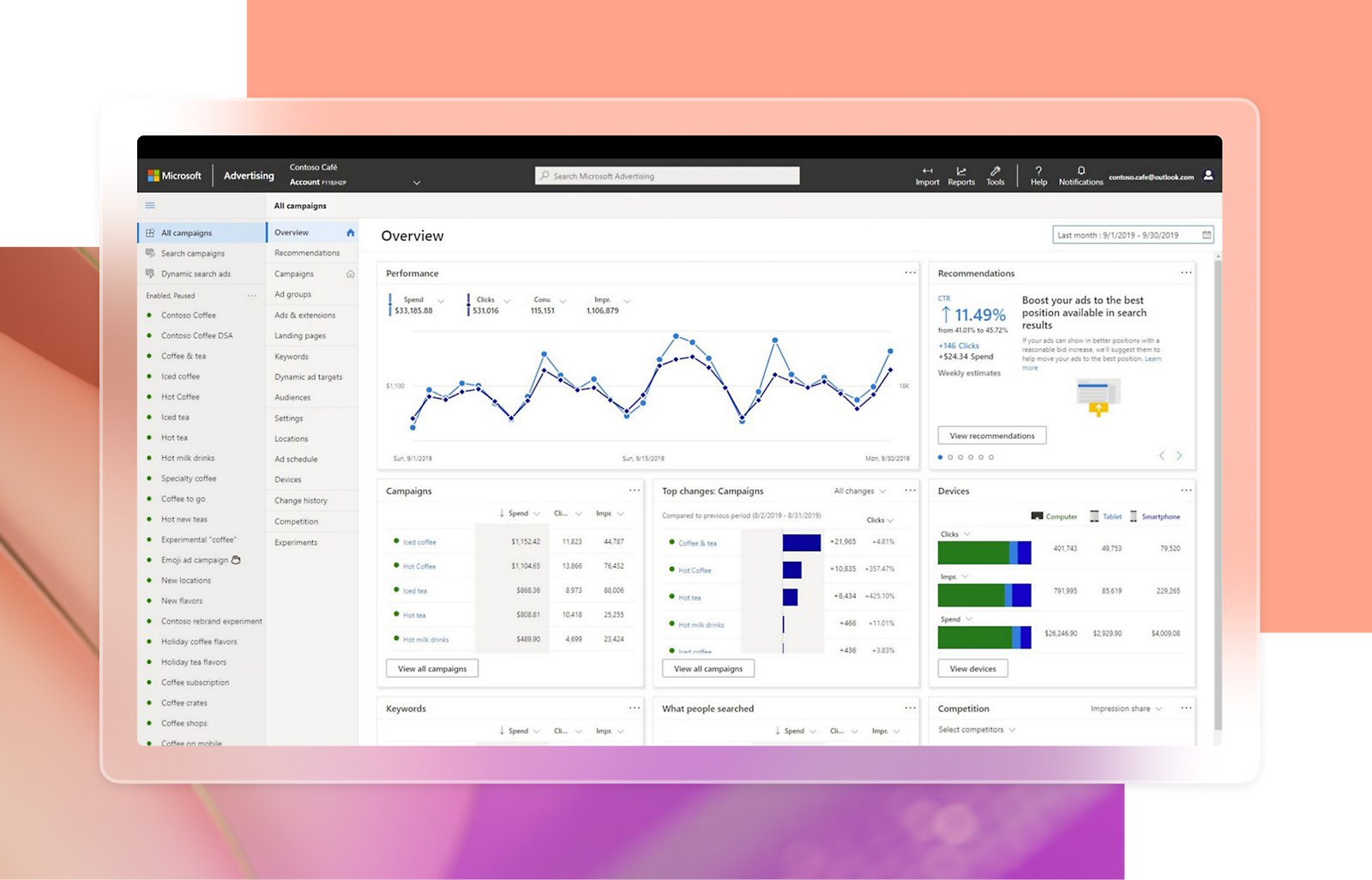Image resolution: width=1372 pixels, height=880 pixels.
Task: Click the Dynamic search ads icon
Action: point(150,274)
